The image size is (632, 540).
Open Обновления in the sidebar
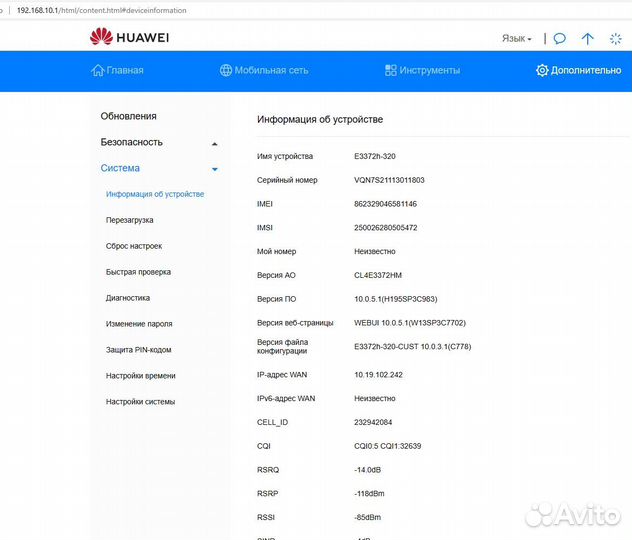129,116
